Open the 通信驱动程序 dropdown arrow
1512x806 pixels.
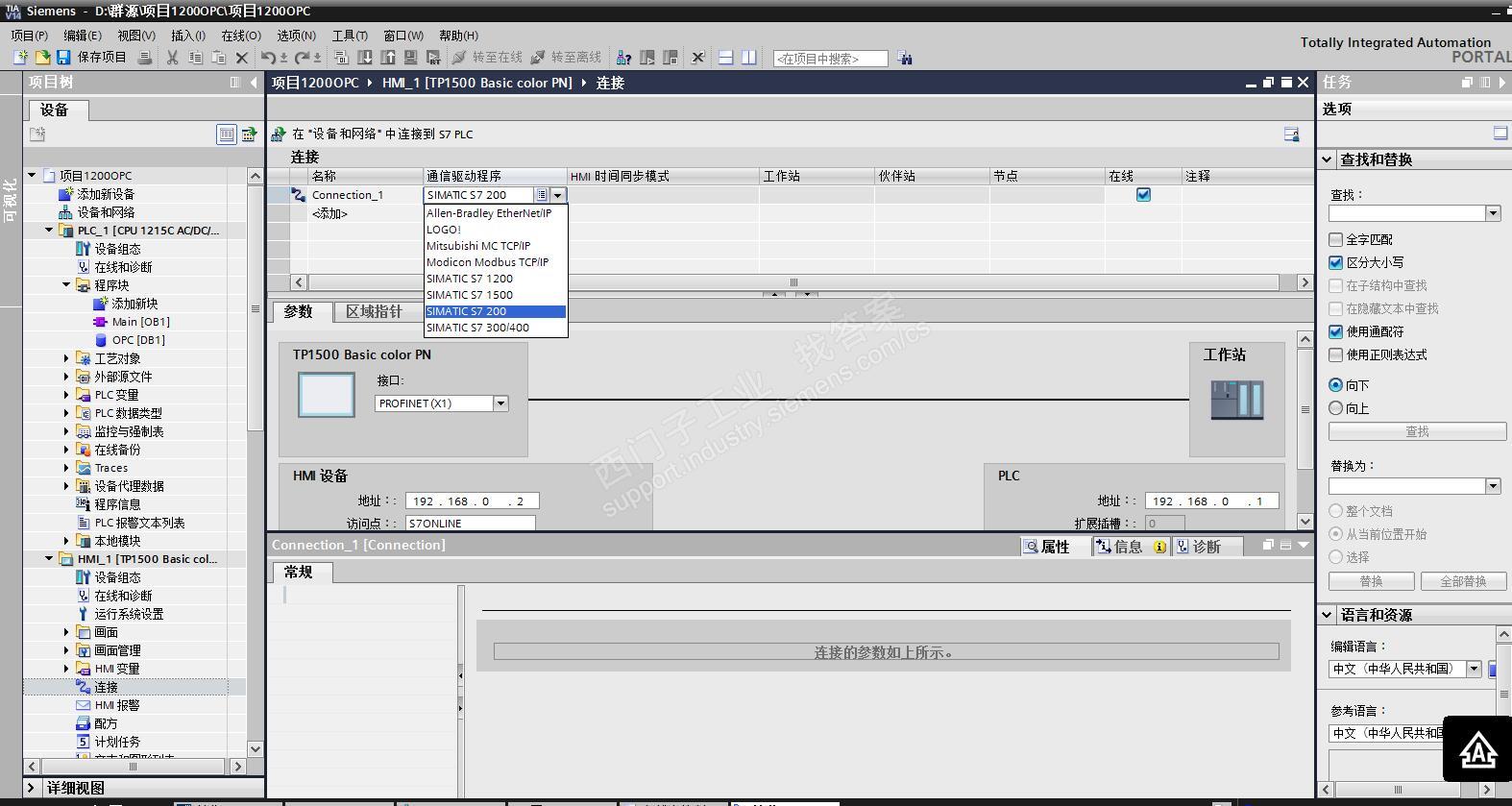(x=558, y=195)
